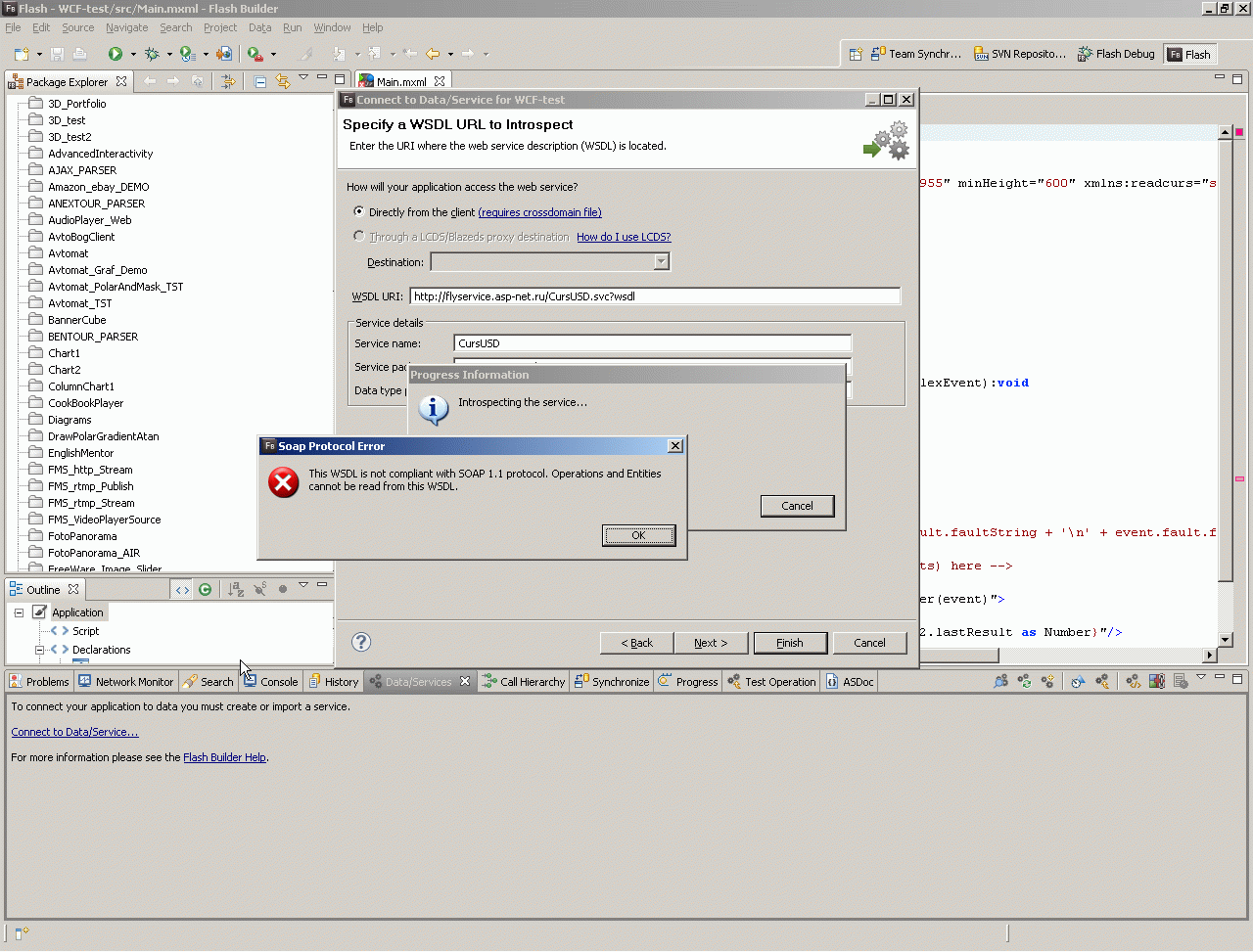The image size is (1253, 952).
Task: Click editor horizontal scrollbar right arrow
Action: [1210, 655]
